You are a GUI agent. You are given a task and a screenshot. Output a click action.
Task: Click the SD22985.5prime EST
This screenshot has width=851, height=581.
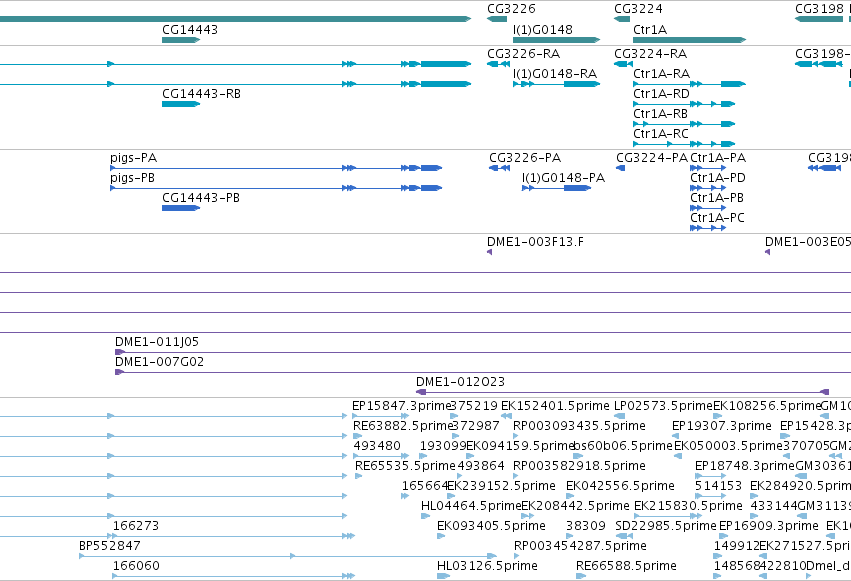pyautogui.click(x=622, y=536)
